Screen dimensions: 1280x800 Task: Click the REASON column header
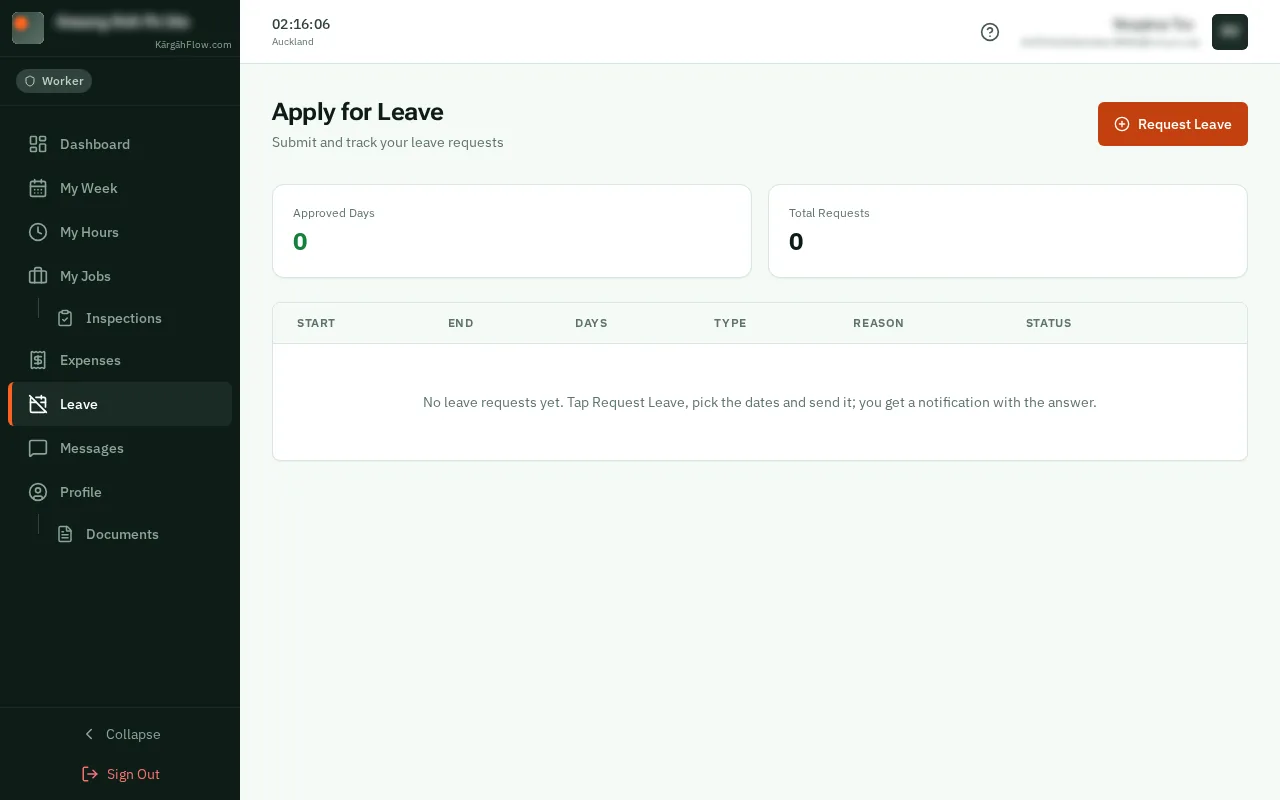click(878, 323)
